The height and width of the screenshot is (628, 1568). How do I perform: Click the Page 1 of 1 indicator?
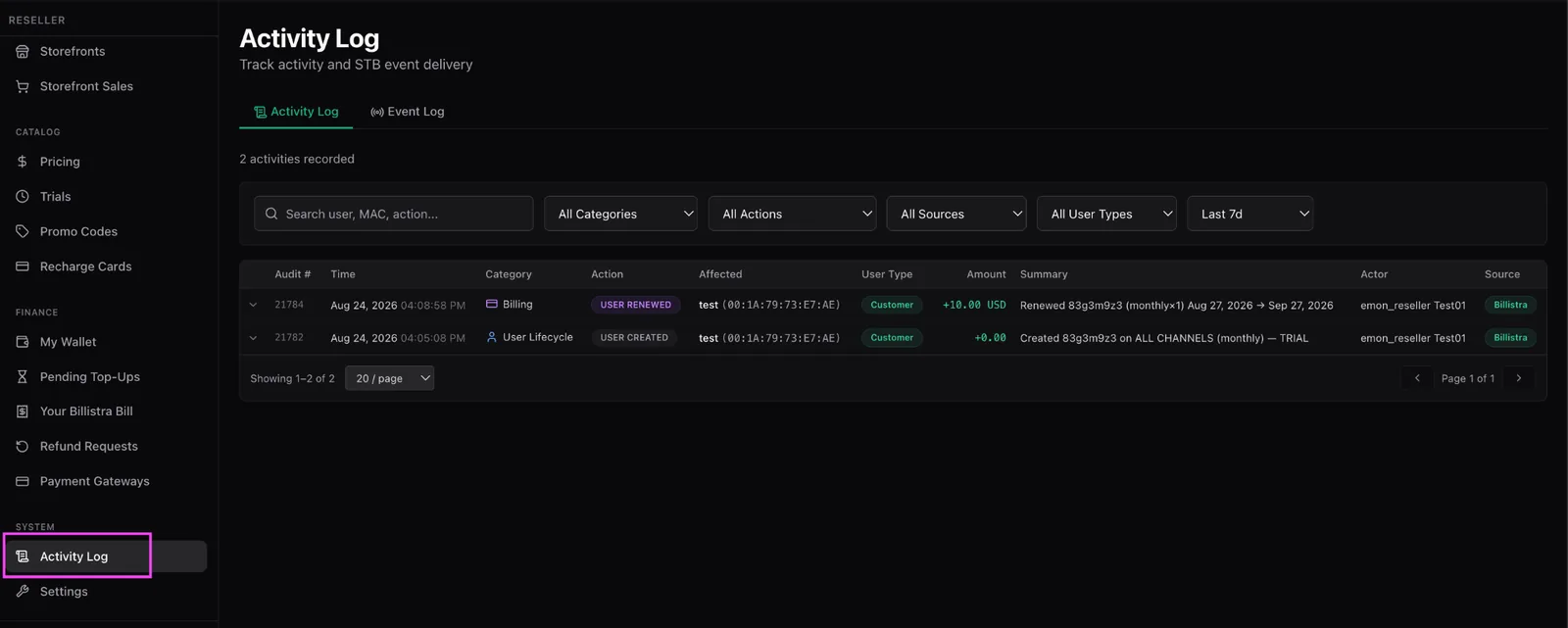tap(1468, 378)
